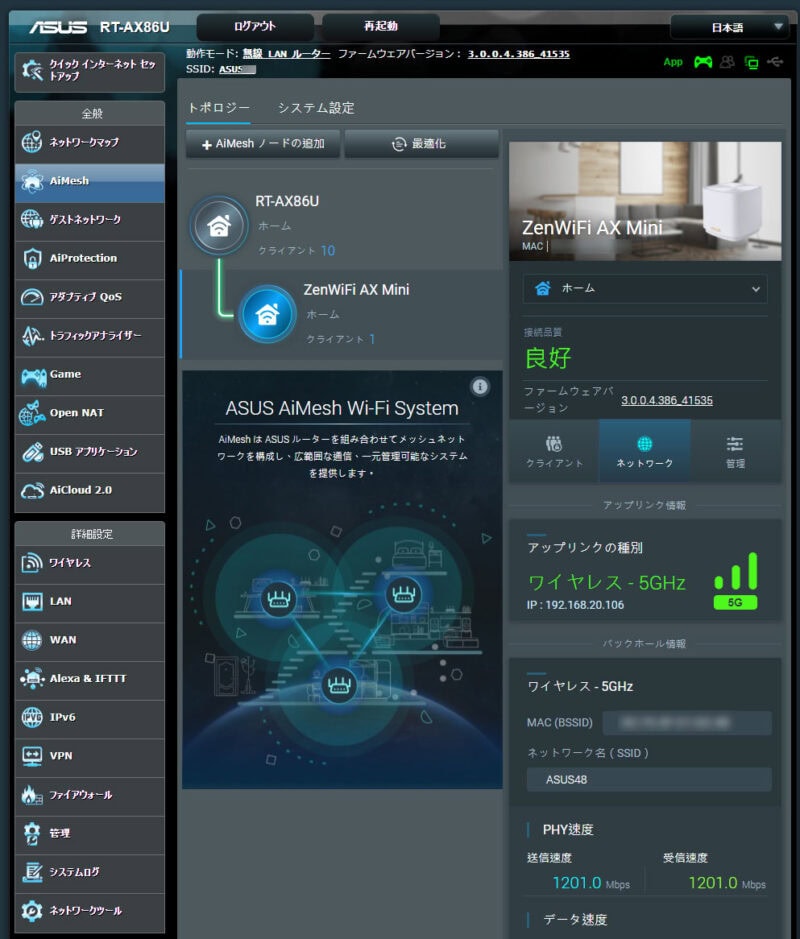The height and width of the screenshot is (939, 800).
Task: Select the ZenWiFi AX Mini node icon
Action: [267, 314]
